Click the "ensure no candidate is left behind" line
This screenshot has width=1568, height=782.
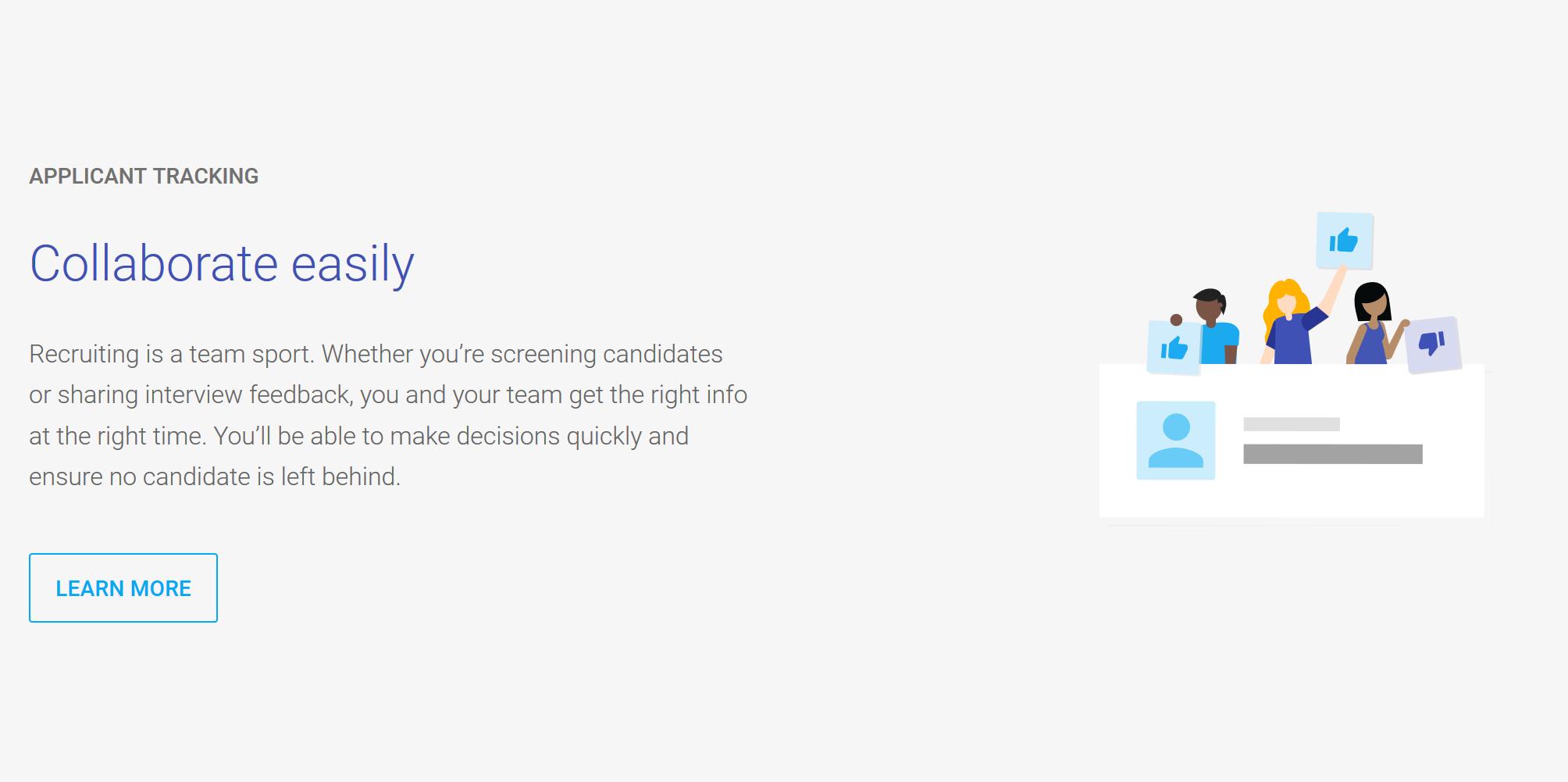[215, 477]
